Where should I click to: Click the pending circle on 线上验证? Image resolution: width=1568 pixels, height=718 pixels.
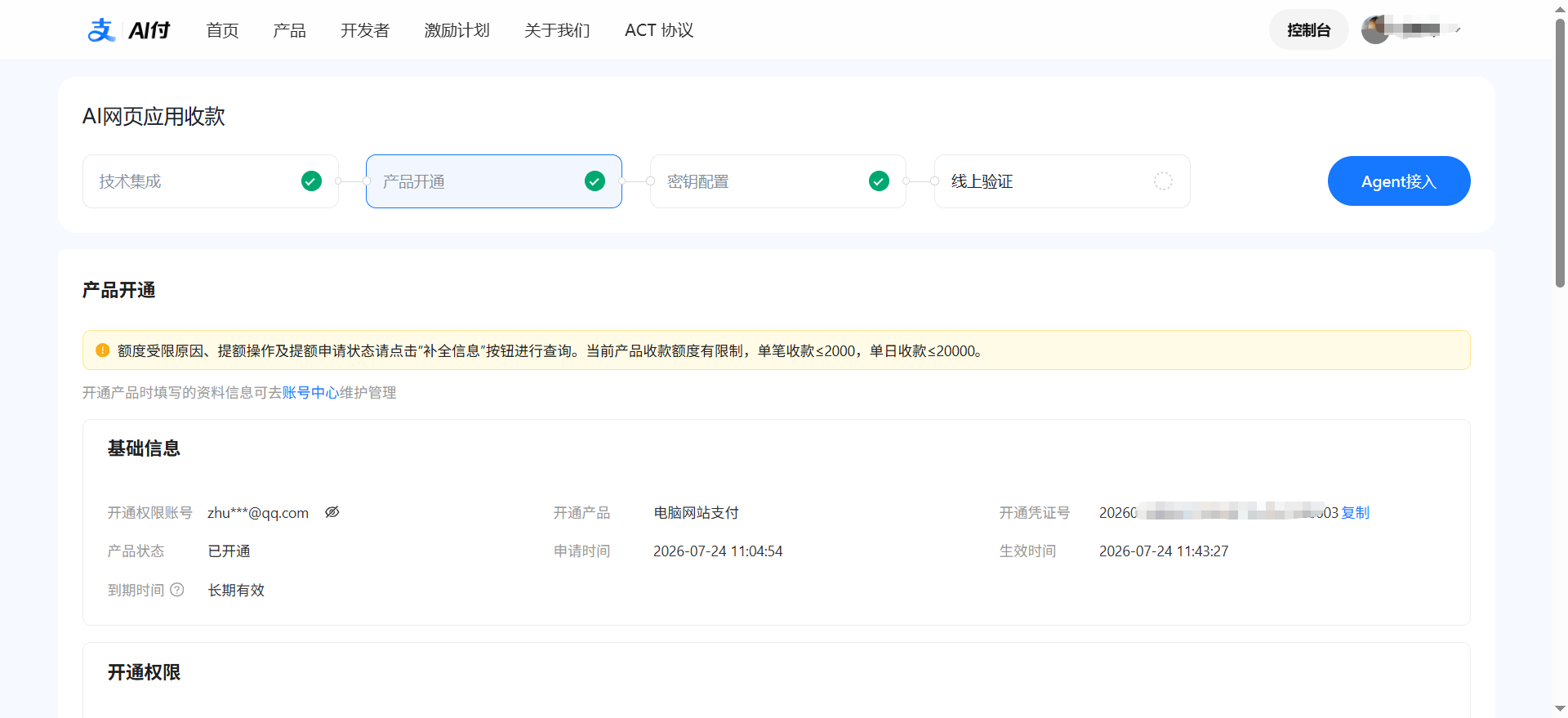click(x=1163, y=181)
